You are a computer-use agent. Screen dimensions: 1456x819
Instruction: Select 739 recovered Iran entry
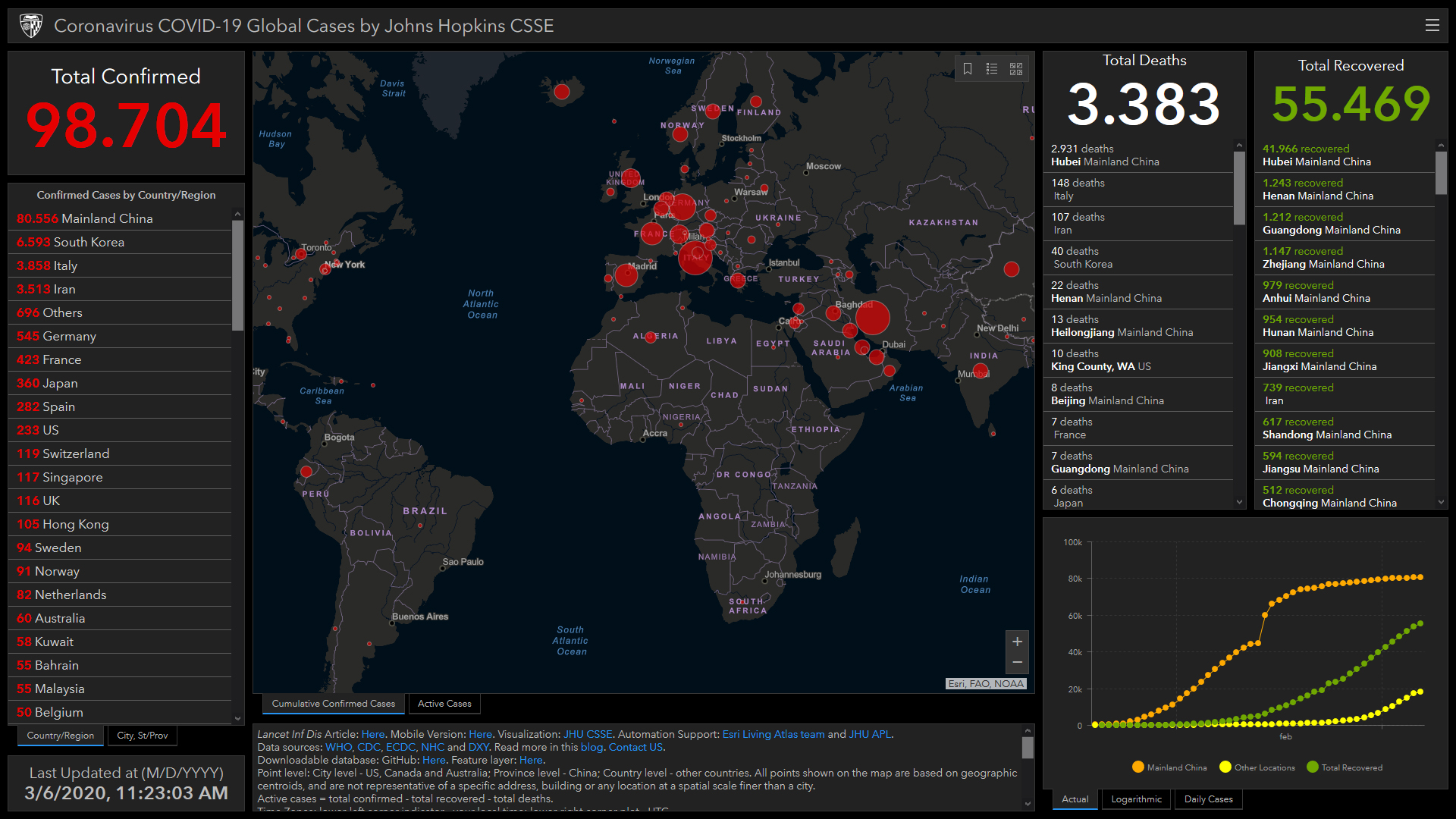click(x=1345, y=394)
